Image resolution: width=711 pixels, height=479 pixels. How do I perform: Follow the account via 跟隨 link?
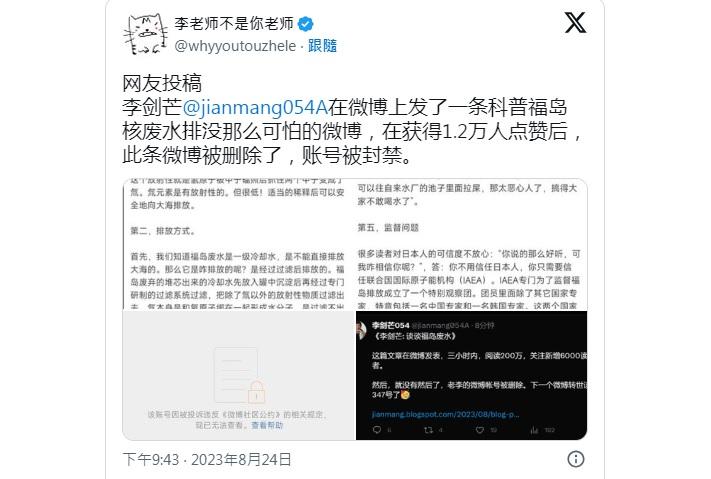pos(322,46)
